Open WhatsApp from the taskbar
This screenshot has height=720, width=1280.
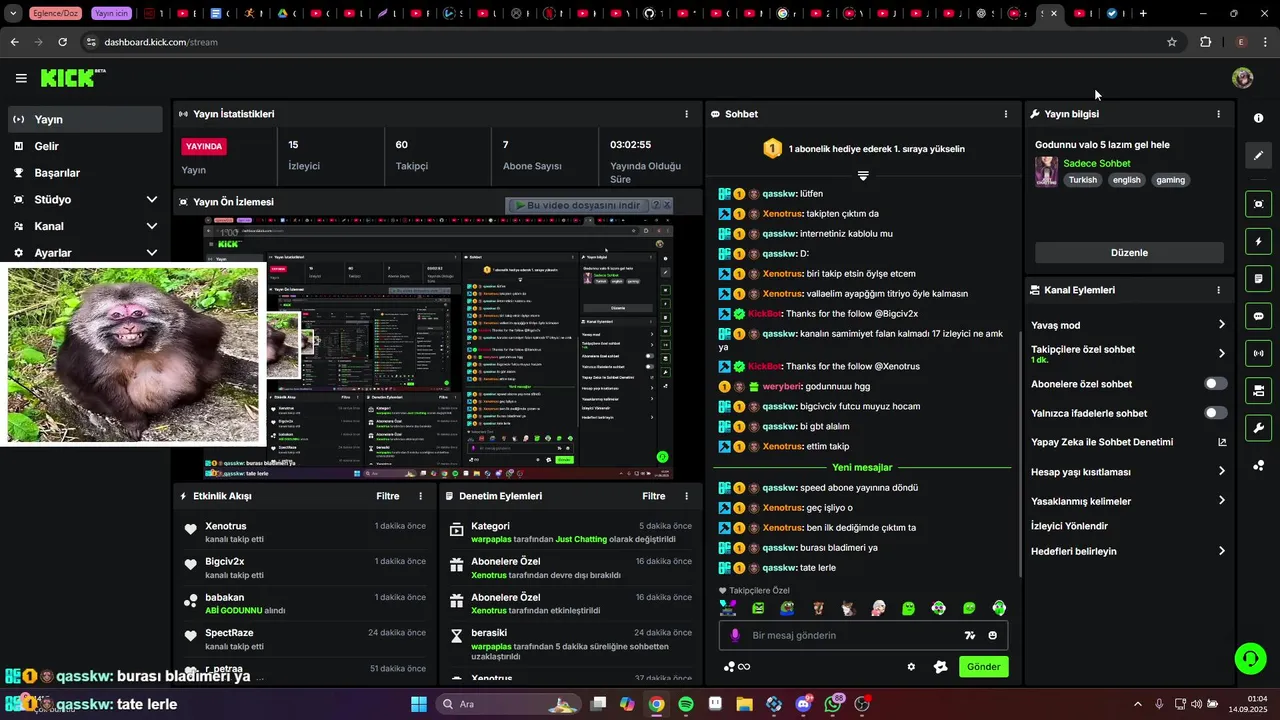click(833, 704)
